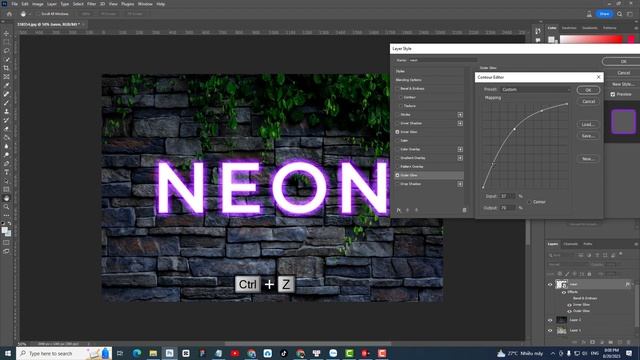Click the fx icon in Layer Style dialog

point(399,210)
